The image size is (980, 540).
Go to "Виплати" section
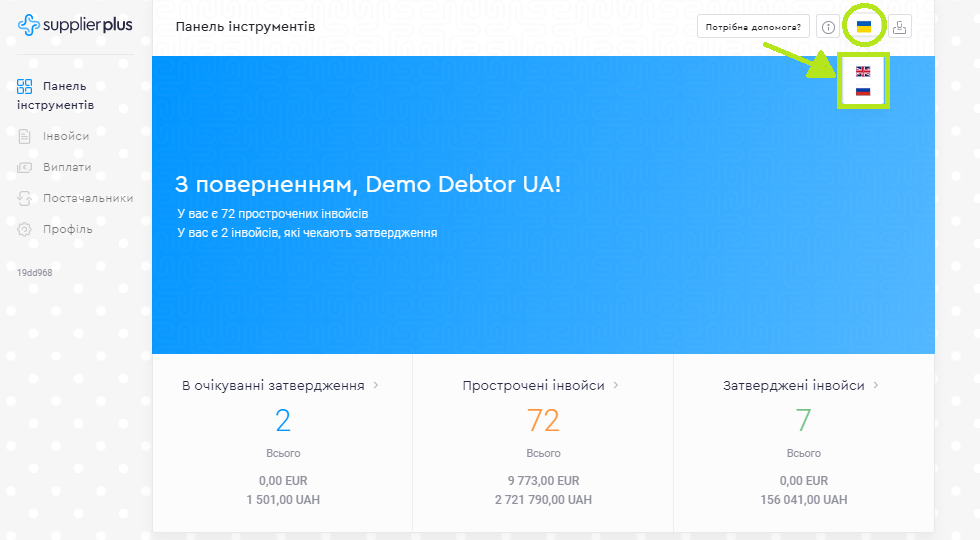click(67, 167)
